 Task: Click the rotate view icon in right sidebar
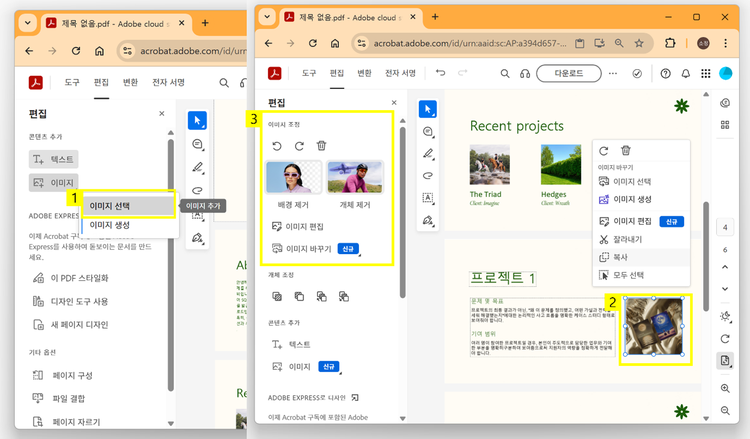pos(725,339)
